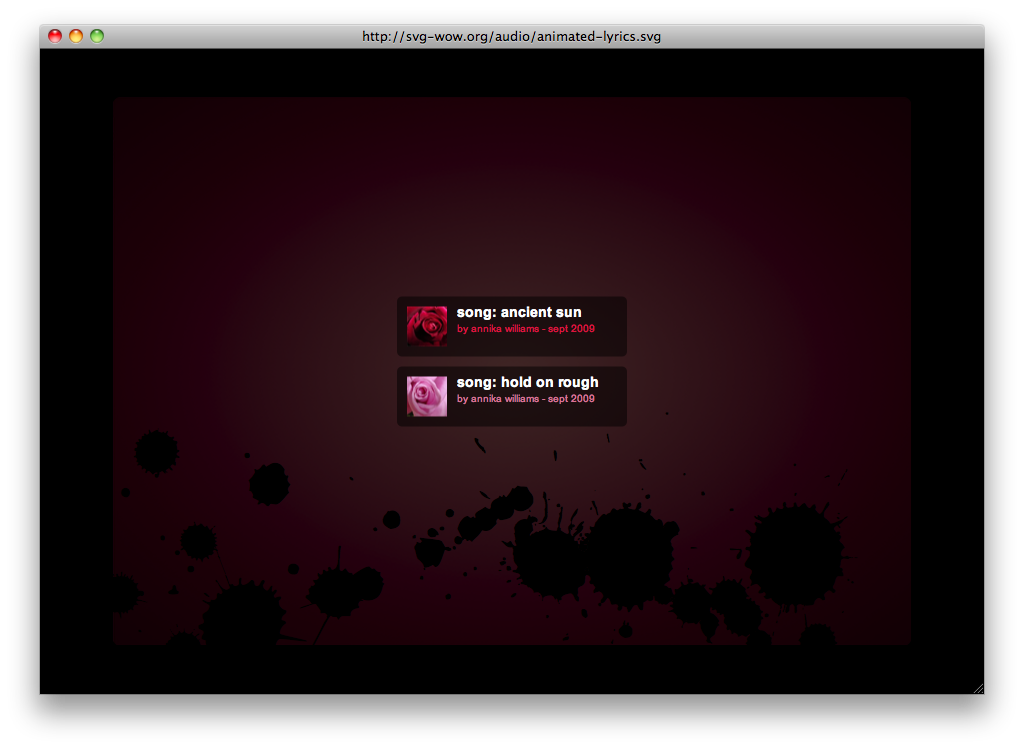Click the resize grip at the bottom-right corner
The width and height of the screenshot is (1024, 749).
point(978,686)
